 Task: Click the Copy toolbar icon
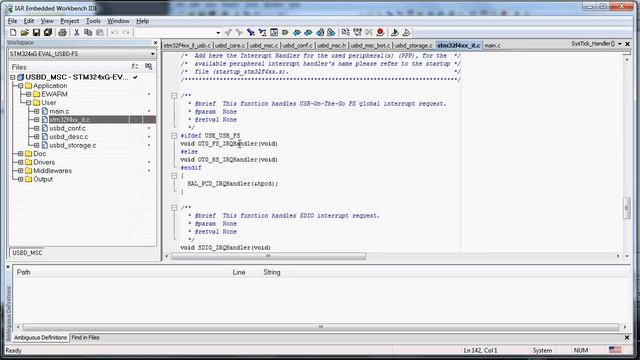pos(88,32)
